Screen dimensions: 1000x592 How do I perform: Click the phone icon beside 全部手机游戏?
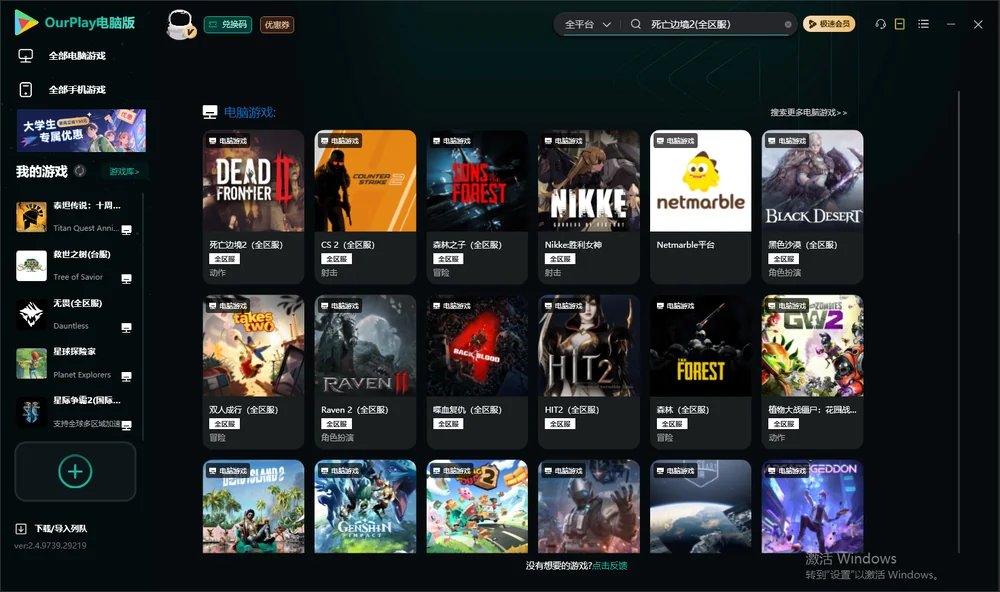coord(26,90)
